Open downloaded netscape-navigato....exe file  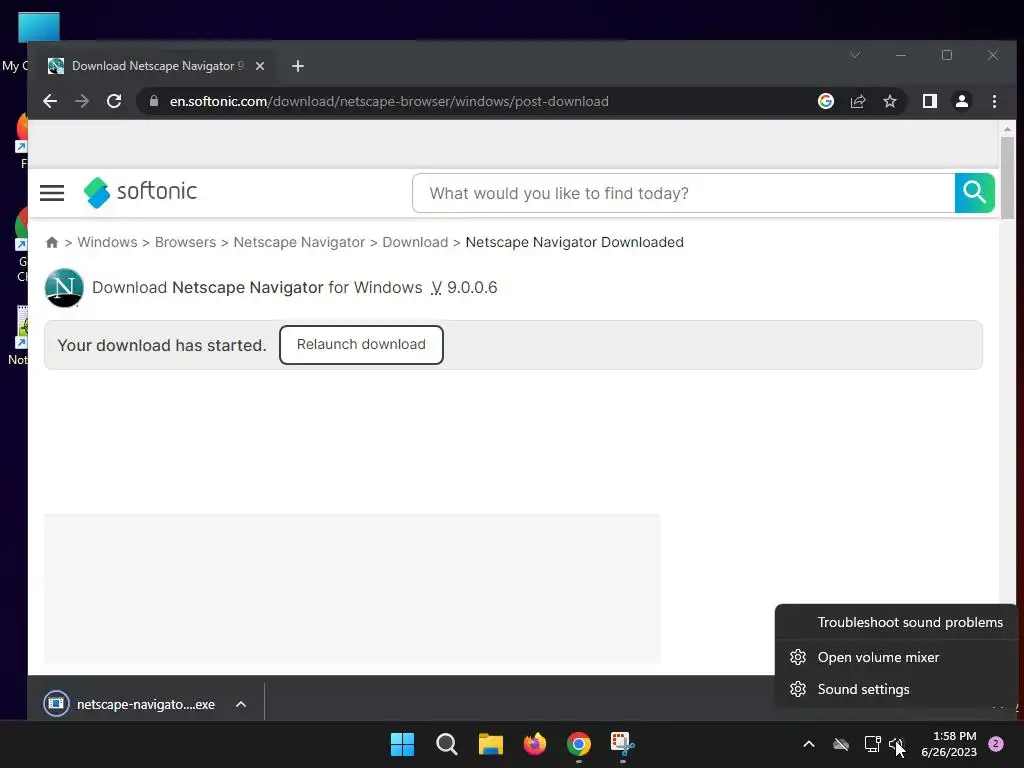click(x=129, y=704)
